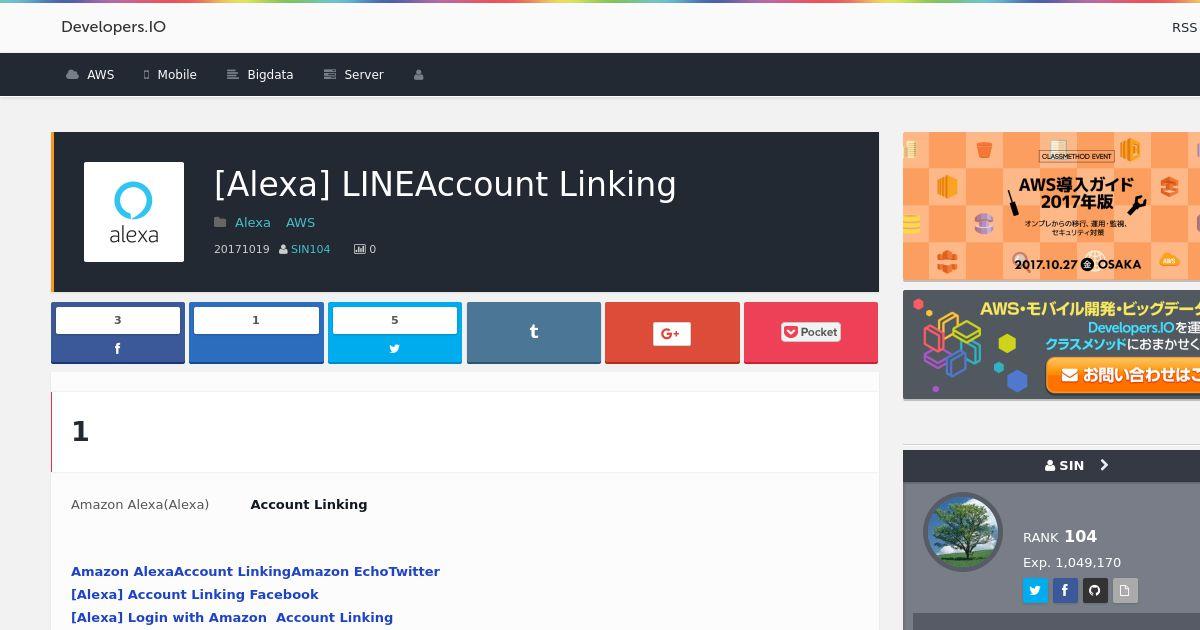Click the share button showing count 1
Viewport: 1200px width, 630px height.
pyautogui.click(x=256, y=333)
